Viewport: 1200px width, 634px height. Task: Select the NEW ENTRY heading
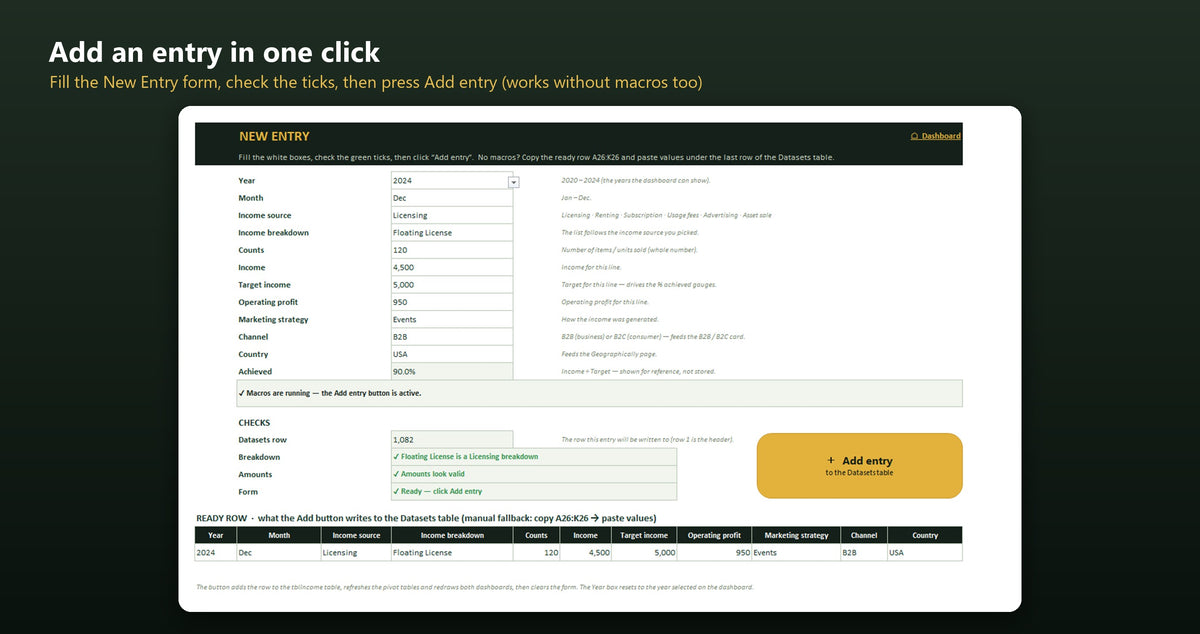pos(274,136)
